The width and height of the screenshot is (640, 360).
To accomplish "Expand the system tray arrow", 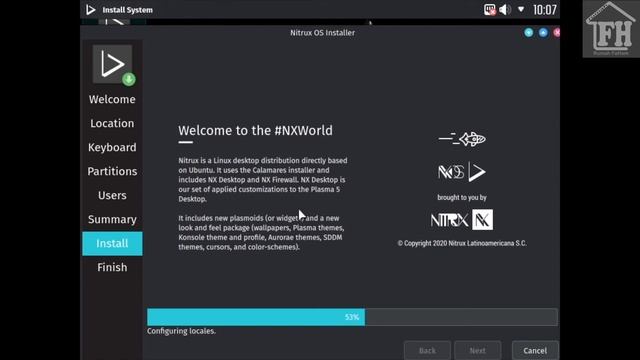I will pos(521,9).
